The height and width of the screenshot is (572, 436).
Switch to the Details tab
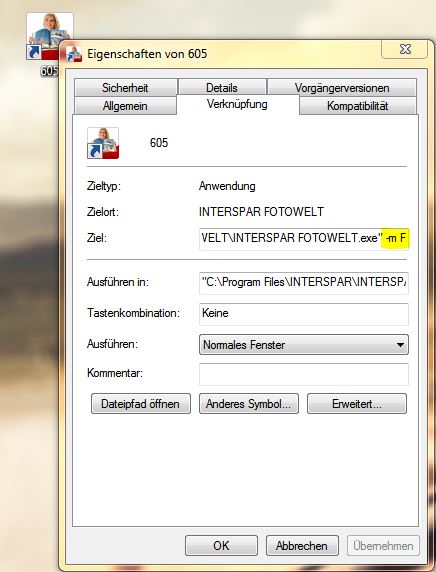[222, 88]
